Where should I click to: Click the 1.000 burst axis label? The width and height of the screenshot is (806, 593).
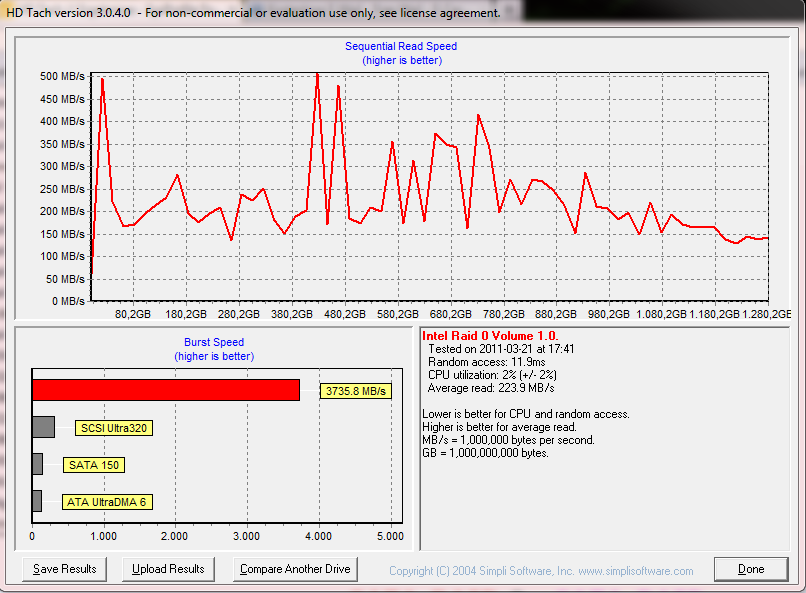tap(103, 536)
